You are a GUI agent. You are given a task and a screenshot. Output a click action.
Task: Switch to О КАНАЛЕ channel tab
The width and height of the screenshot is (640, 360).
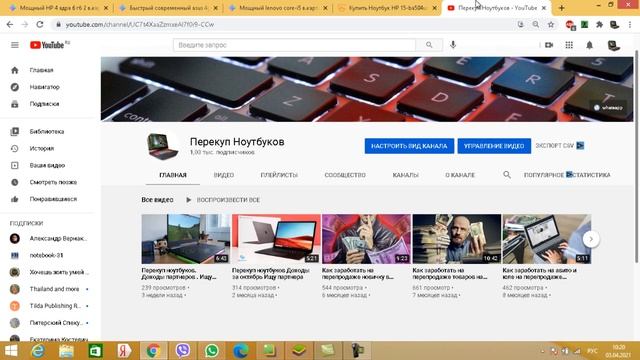tap(460, 175)
